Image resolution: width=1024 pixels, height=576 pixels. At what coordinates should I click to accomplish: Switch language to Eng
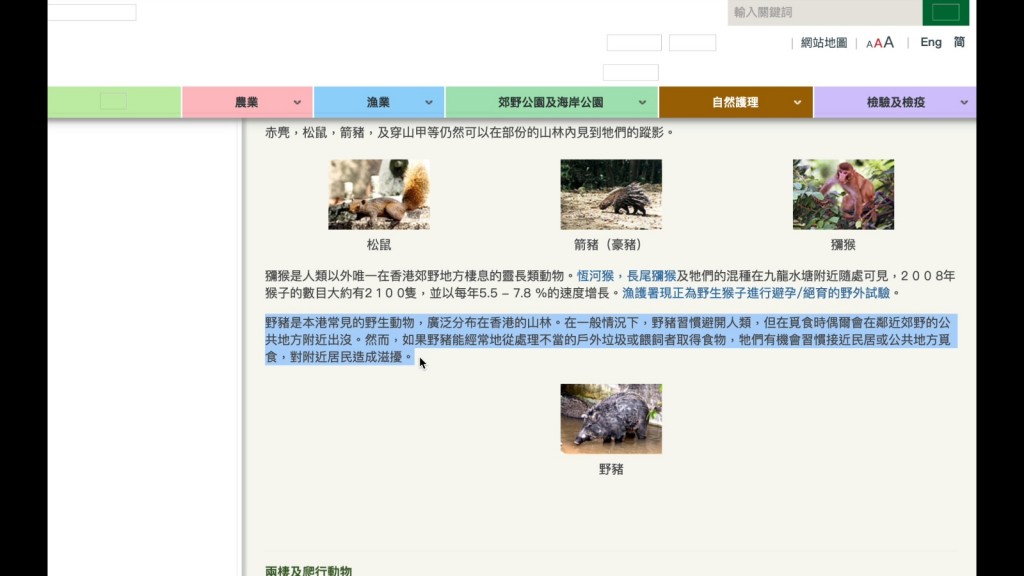coord(931,42)
